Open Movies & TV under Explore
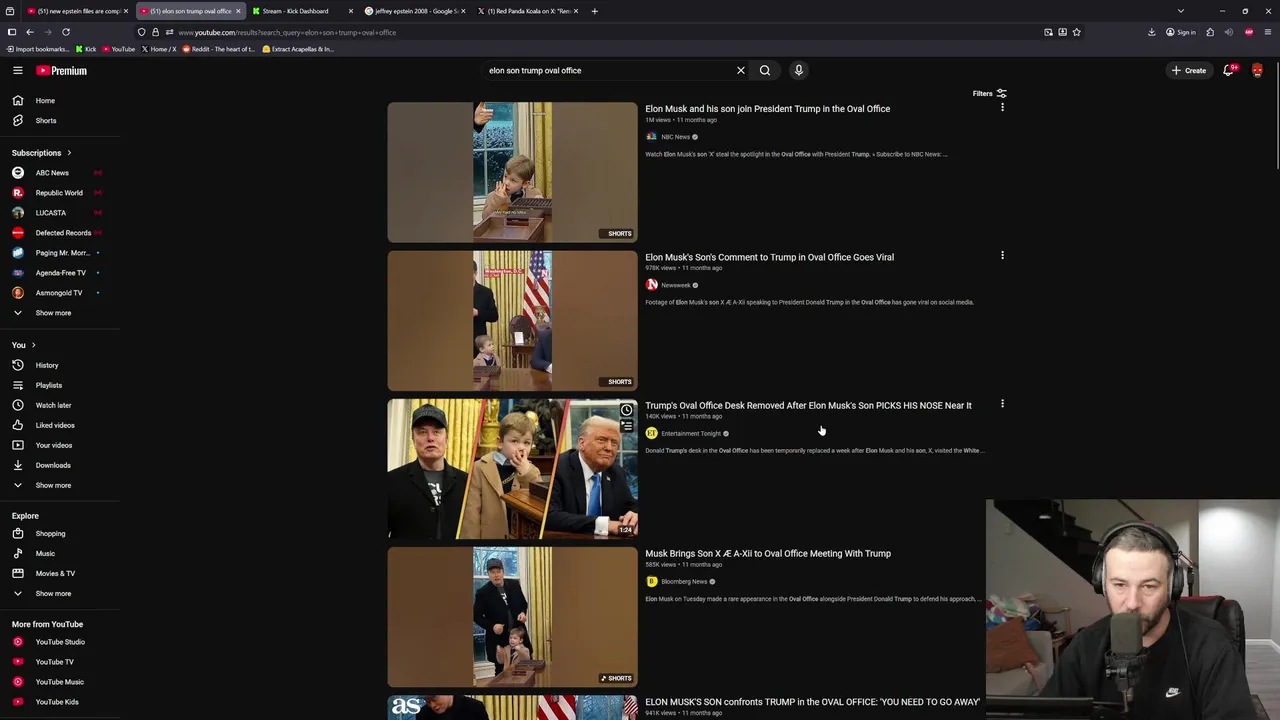This screenshot has height=720, width=1280. [55, 573]
